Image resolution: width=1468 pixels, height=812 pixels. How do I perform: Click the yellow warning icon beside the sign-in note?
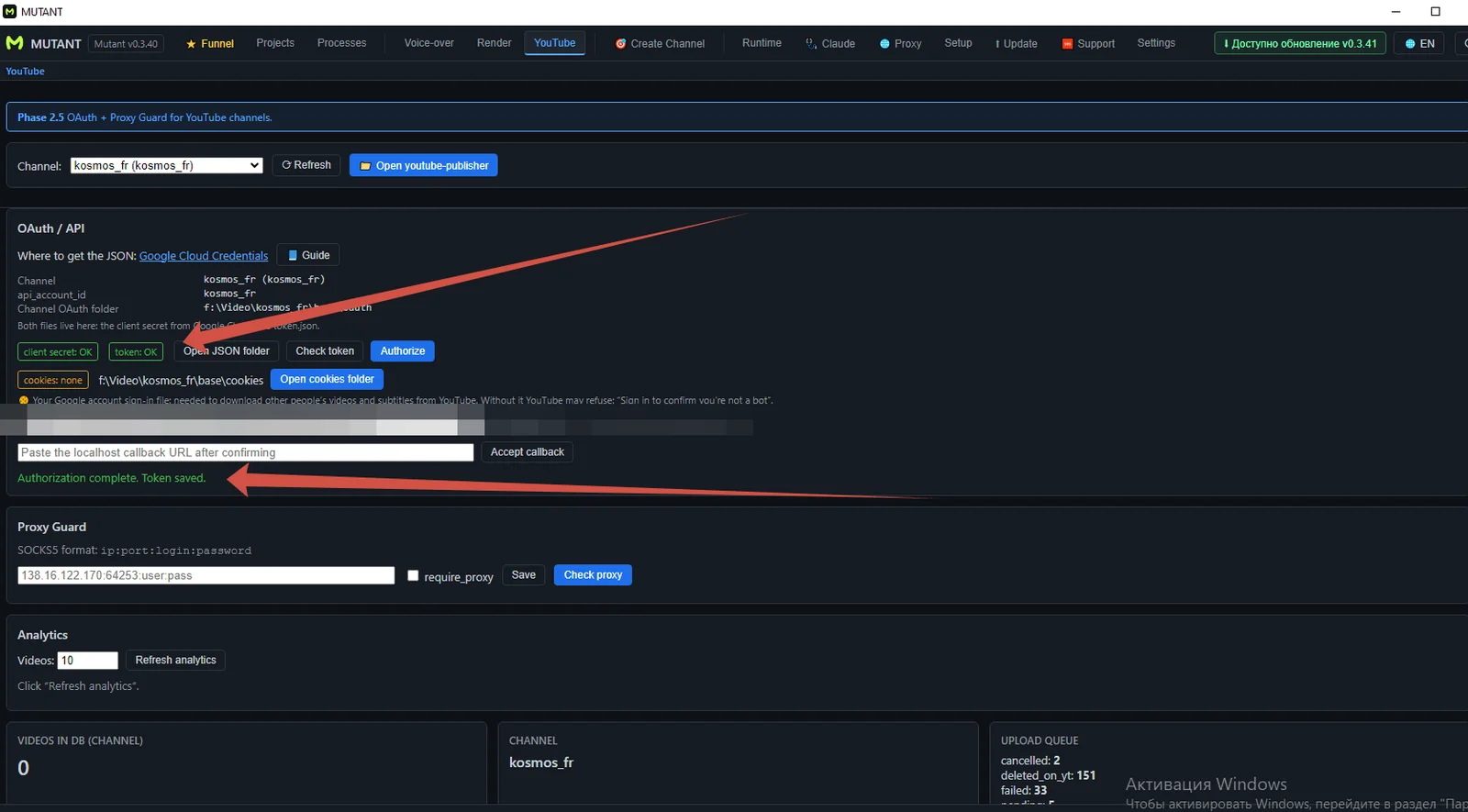point(24,401)
